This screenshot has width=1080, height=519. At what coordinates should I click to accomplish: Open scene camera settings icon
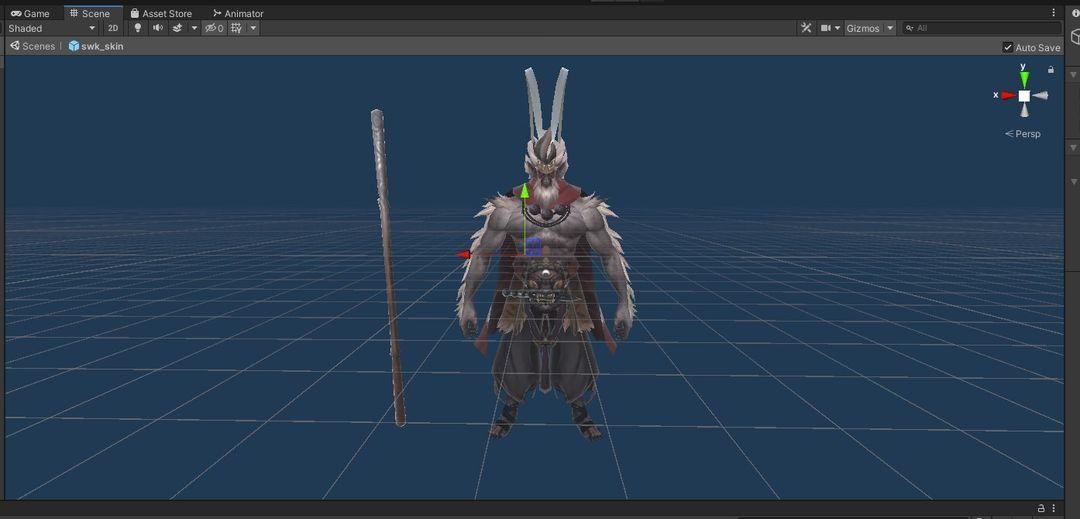click(826, 28)
